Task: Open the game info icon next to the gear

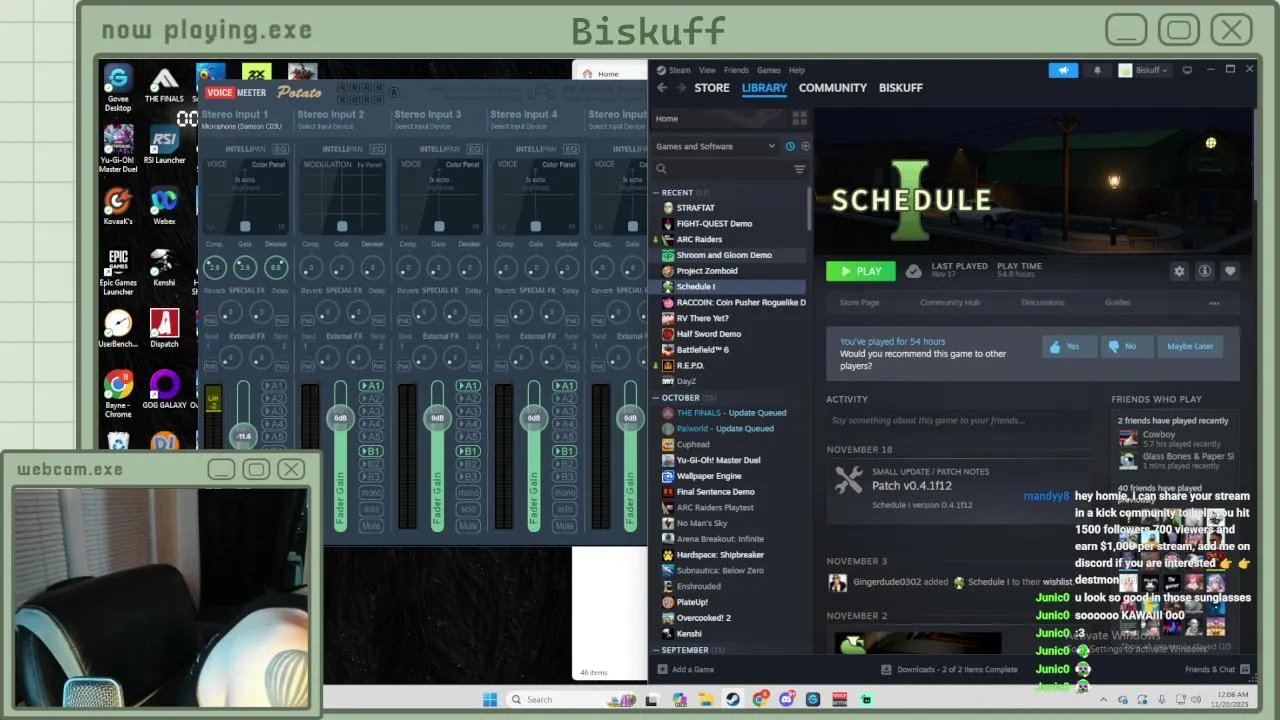Action: coord(1205,271)
